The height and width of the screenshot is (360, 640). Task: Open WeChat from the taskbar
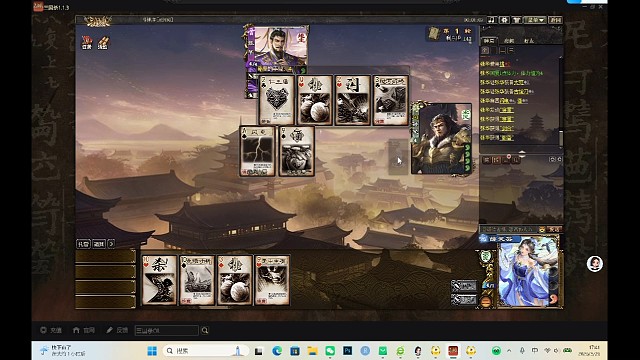click(330, 351)
